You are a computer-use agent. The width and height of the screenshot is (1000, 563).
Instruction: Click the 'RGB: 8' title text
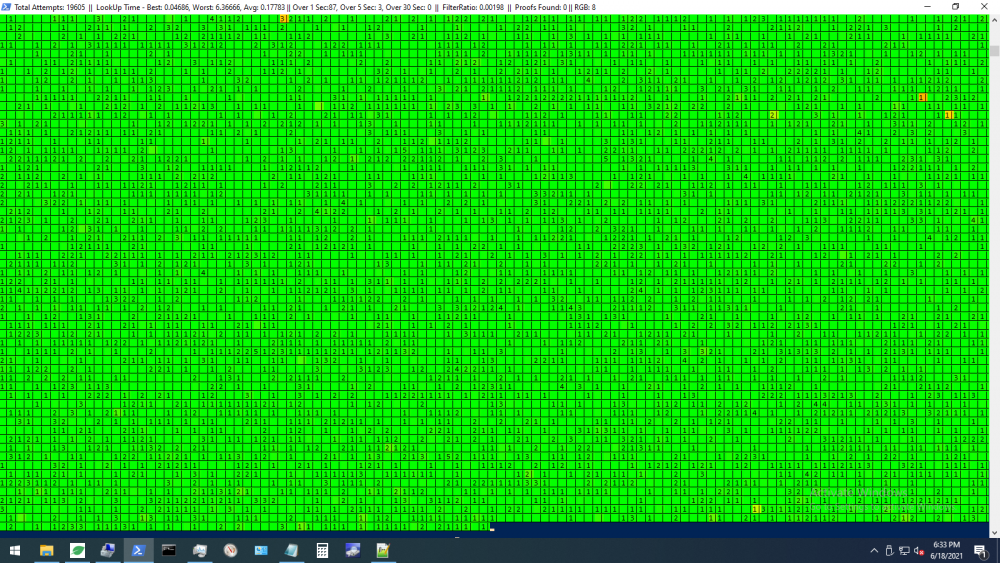585,8
